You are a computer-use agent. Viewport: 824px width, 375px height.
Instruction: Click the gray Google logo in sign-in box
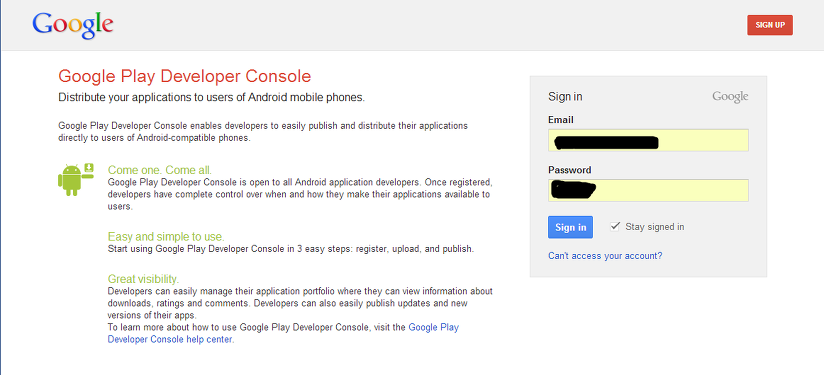(x=730, y=97)
